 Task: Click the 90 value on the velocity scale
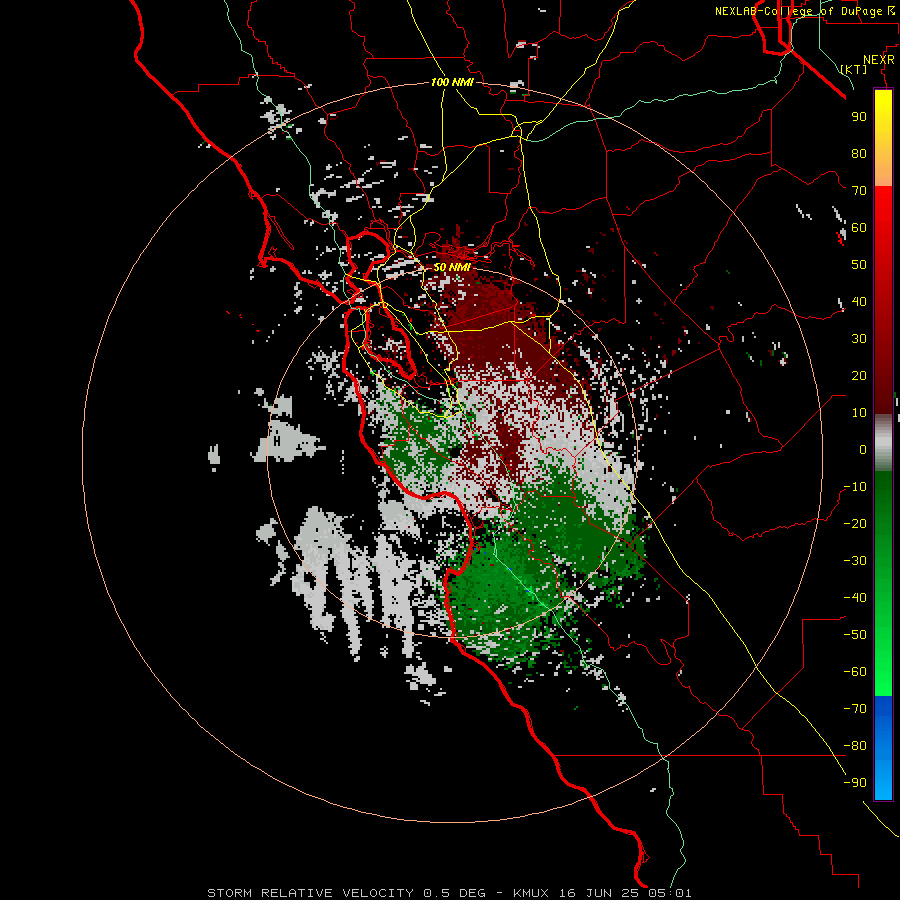click(x=859, y=117)
